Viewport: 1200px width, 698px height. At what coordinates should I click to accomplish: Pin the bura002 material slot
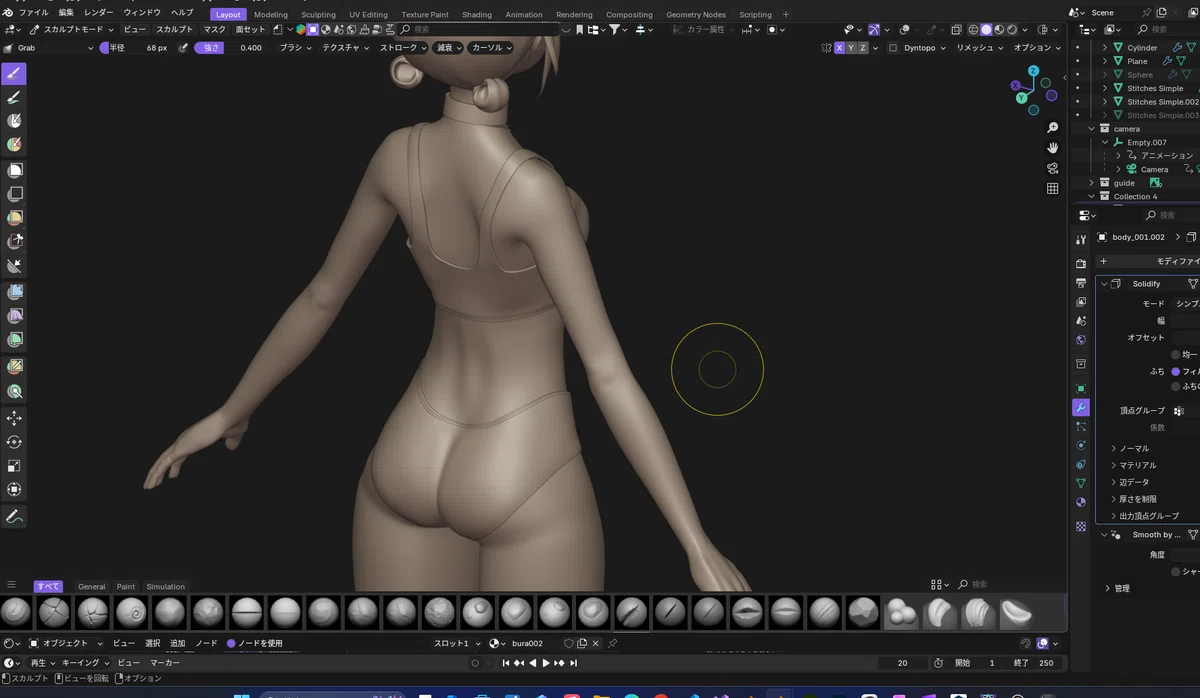click(x=613, y=643)
